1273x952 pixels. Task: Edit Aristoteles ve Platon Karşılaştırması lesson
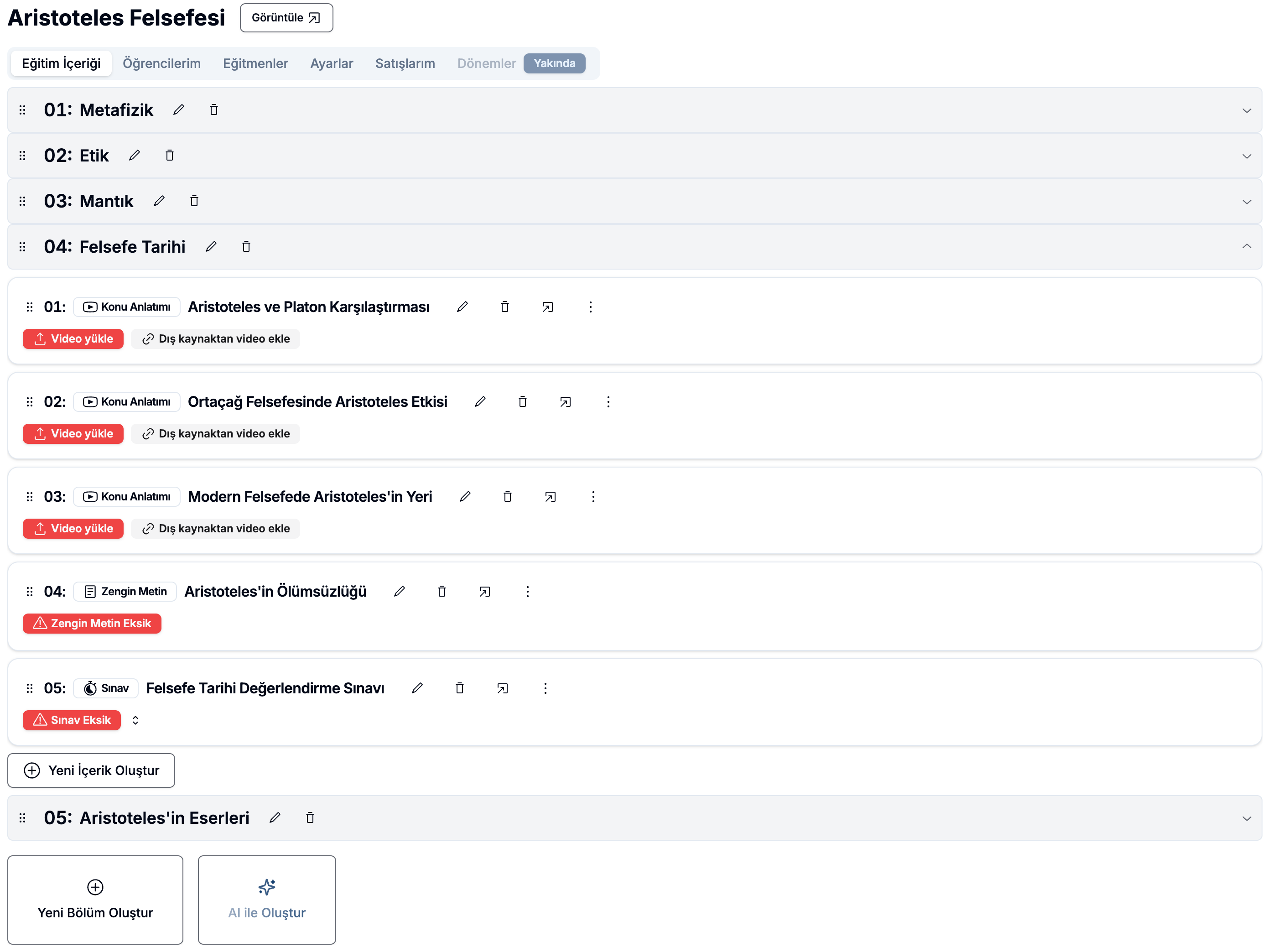click(x=462, y=307)
